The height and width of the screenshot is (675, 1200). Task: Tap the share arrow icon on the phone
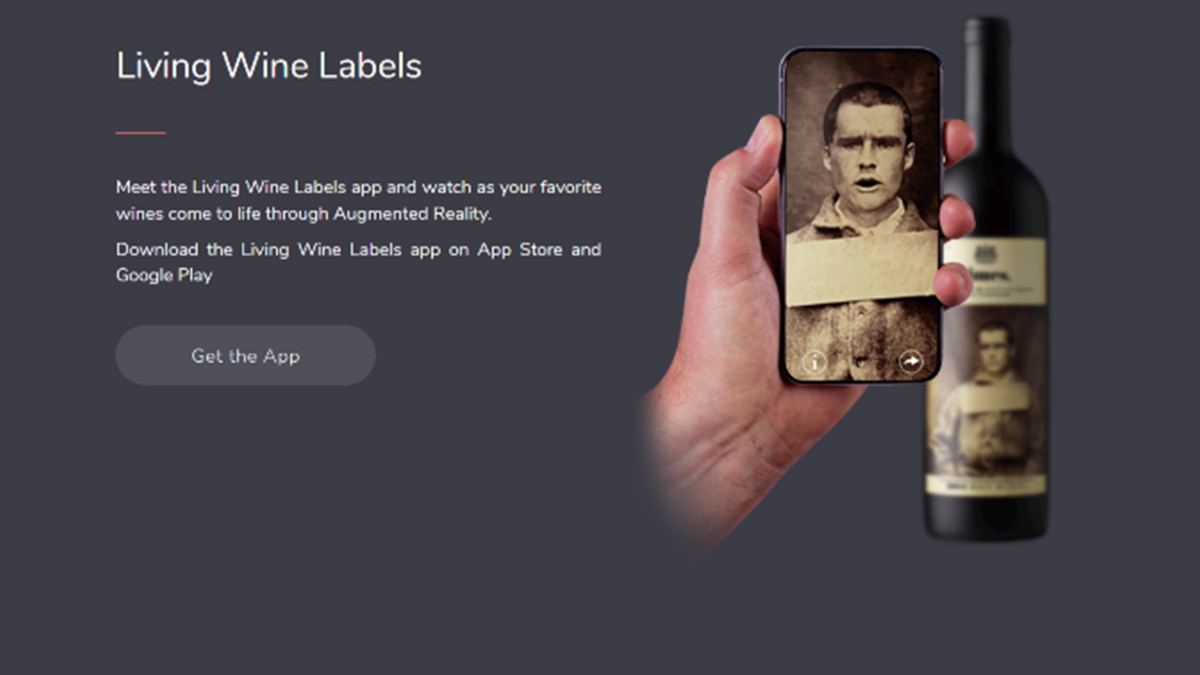(910, 361)
